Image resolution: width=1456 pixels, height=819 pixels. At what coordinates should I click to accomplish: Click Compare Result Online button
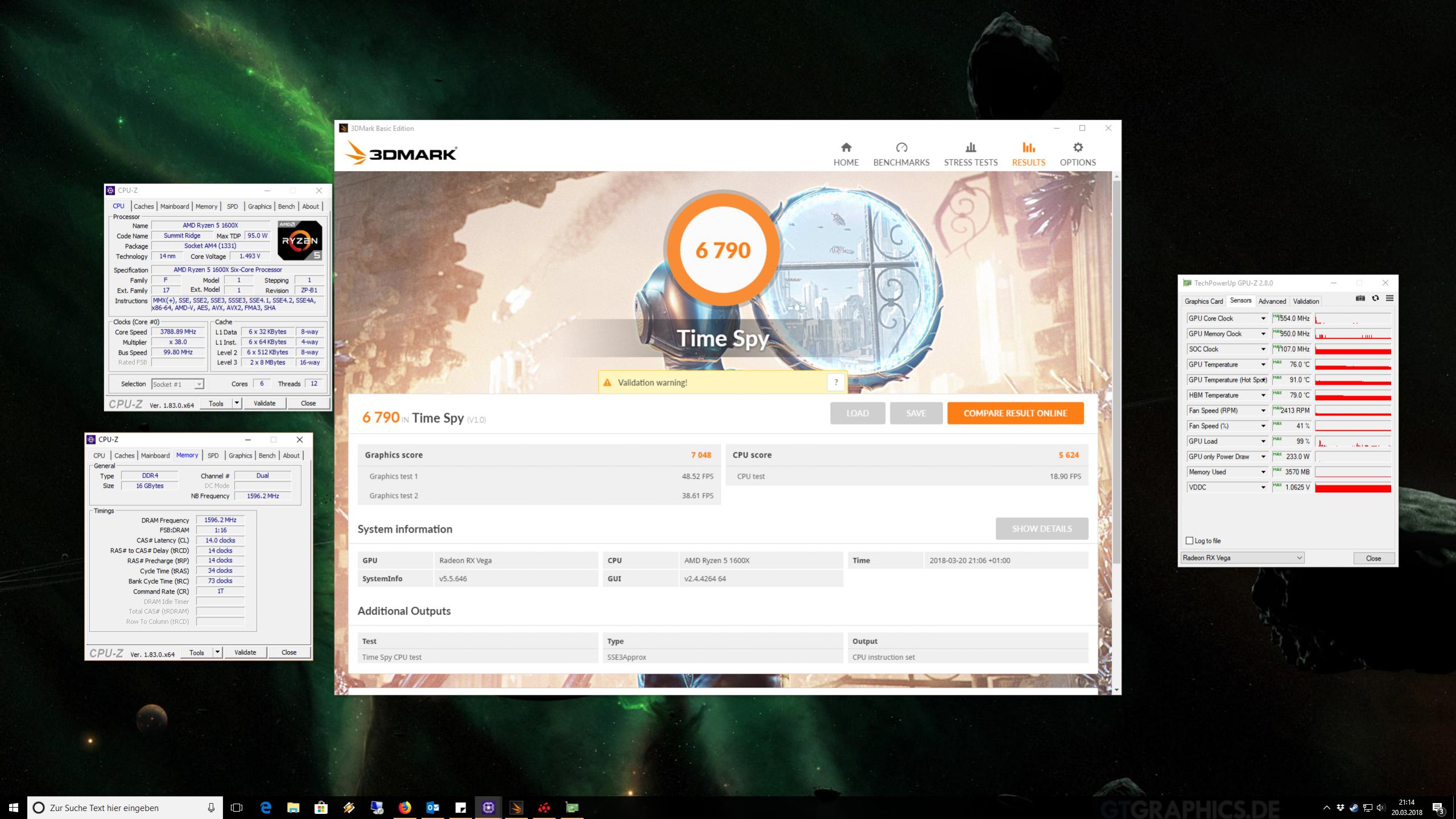point(1015,413)
